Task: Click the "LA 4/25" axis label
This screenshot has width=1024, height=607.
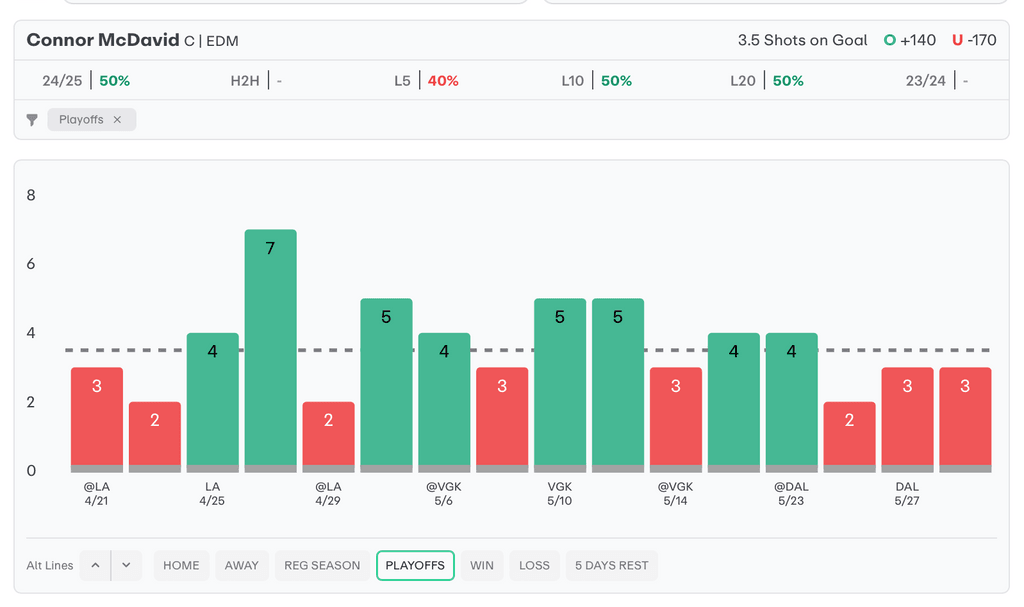Action: pyautogui.click(x=212, y=494)
